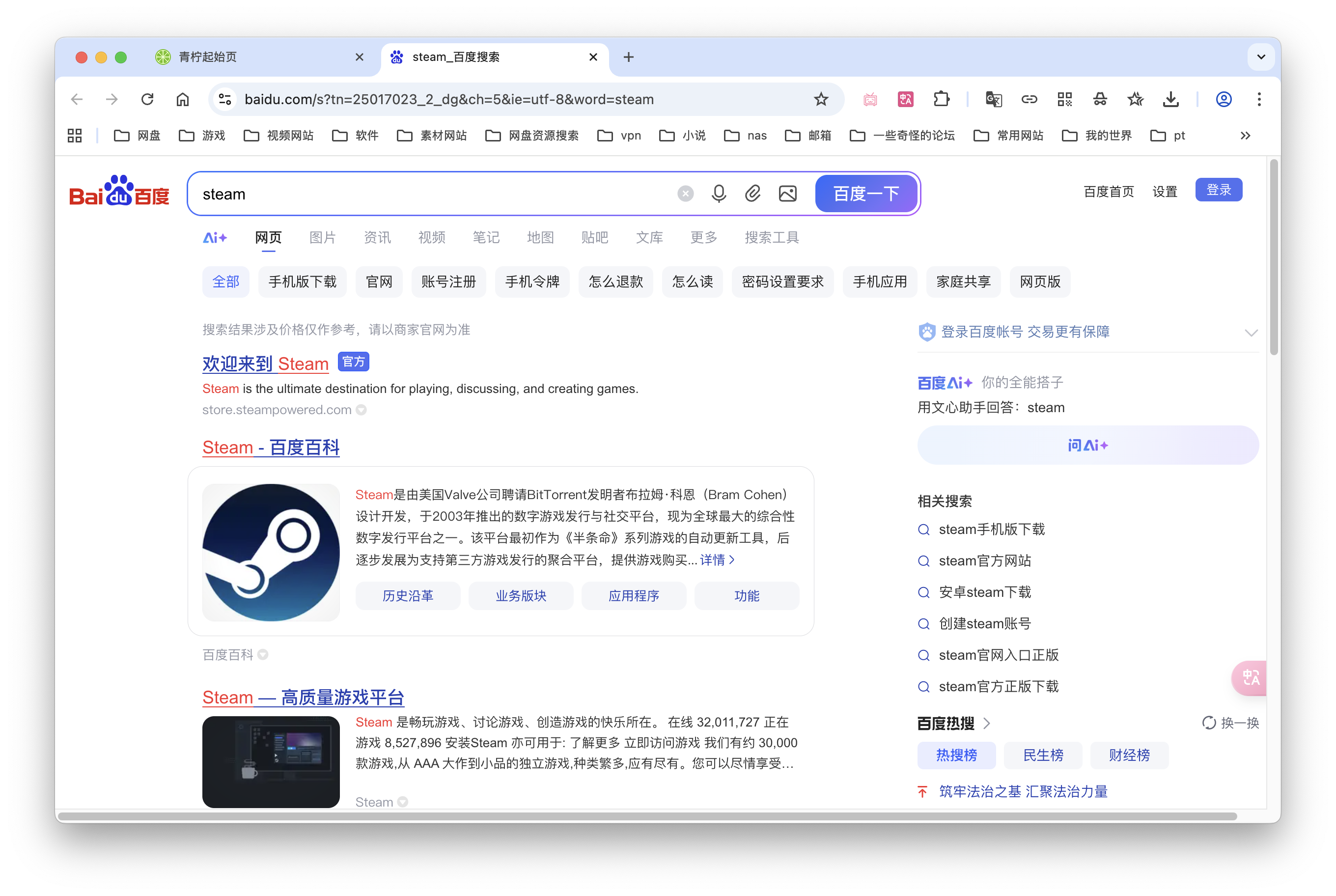Switch to the 图片 search tab
The width and height of the screenshot is (1336, 896).
click(322, 238)
